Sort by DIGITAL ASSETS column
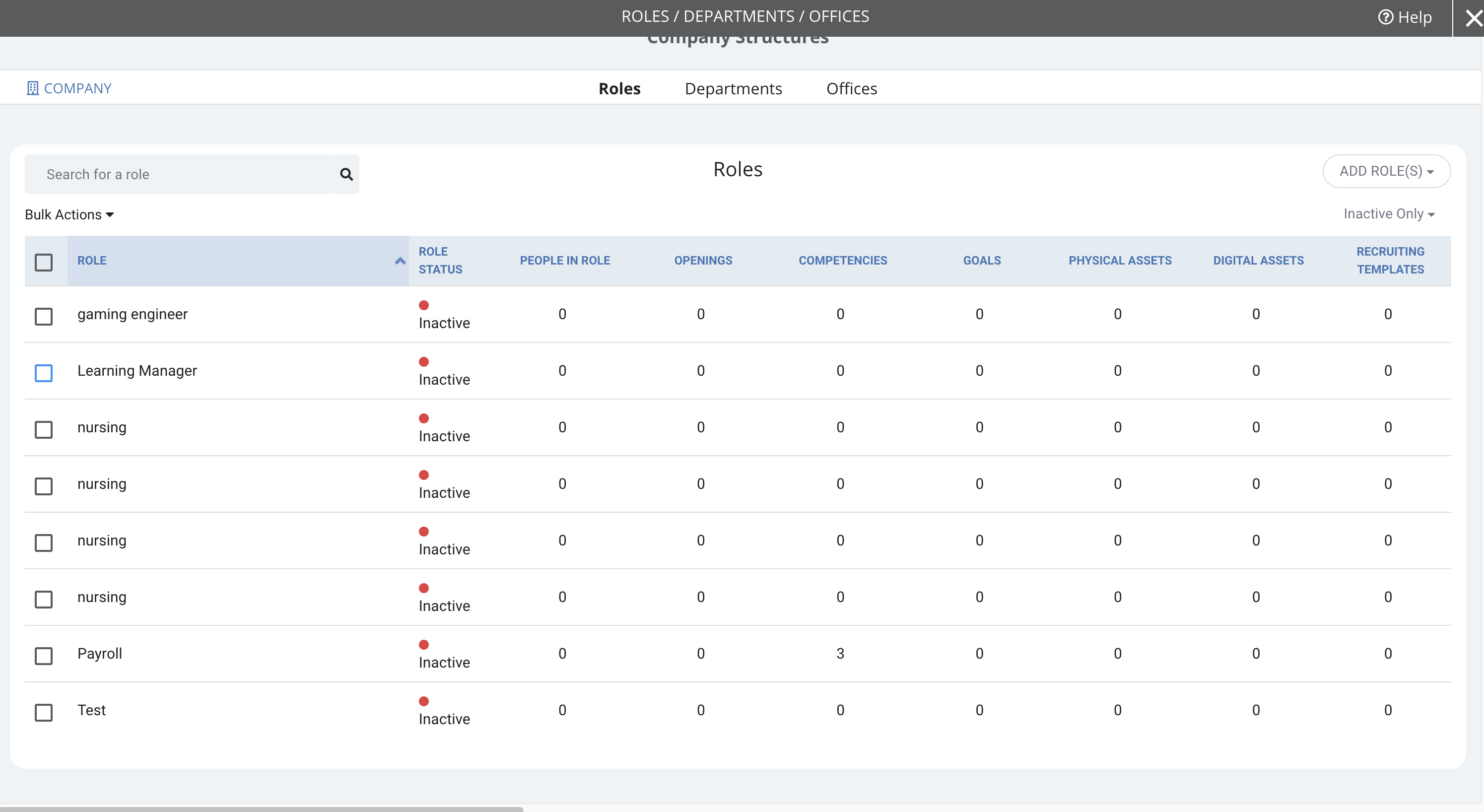 [x=1258, y=261]
